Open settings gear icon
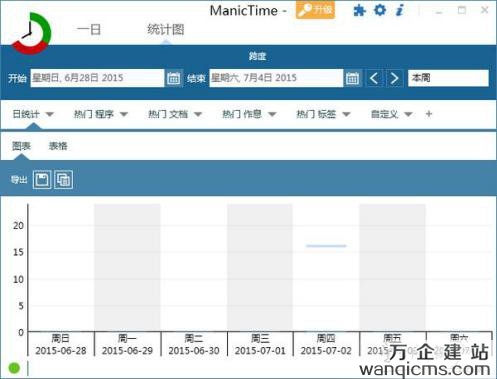Viewport: 497px width, 379px height. (x=380, y=10)
